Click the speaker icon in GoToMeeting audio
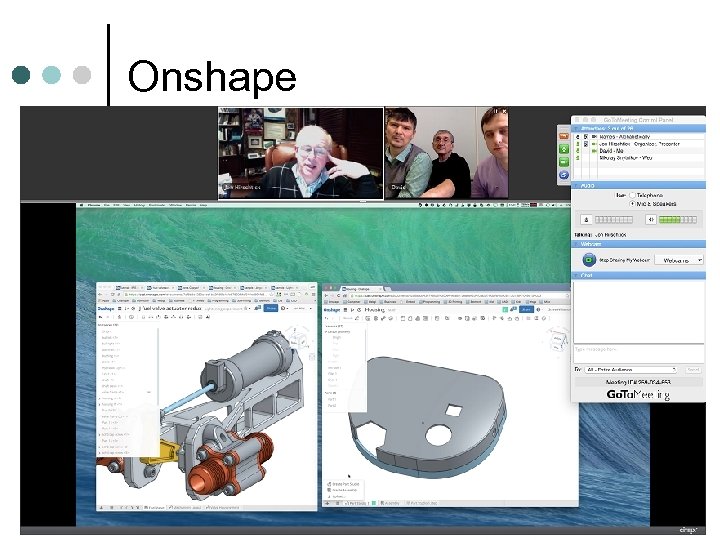 651,219
